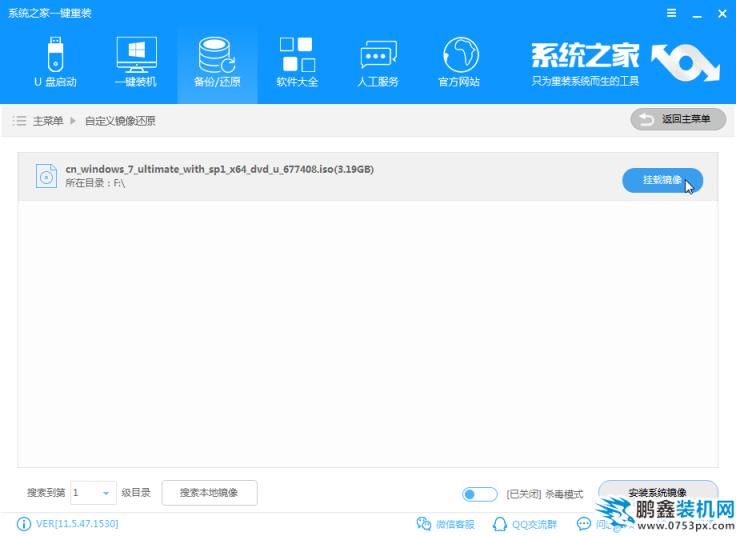The width and height of the screenshot is (736, 536).
Task: Open the hamburger menu in title bar
Action: [671, 13]
